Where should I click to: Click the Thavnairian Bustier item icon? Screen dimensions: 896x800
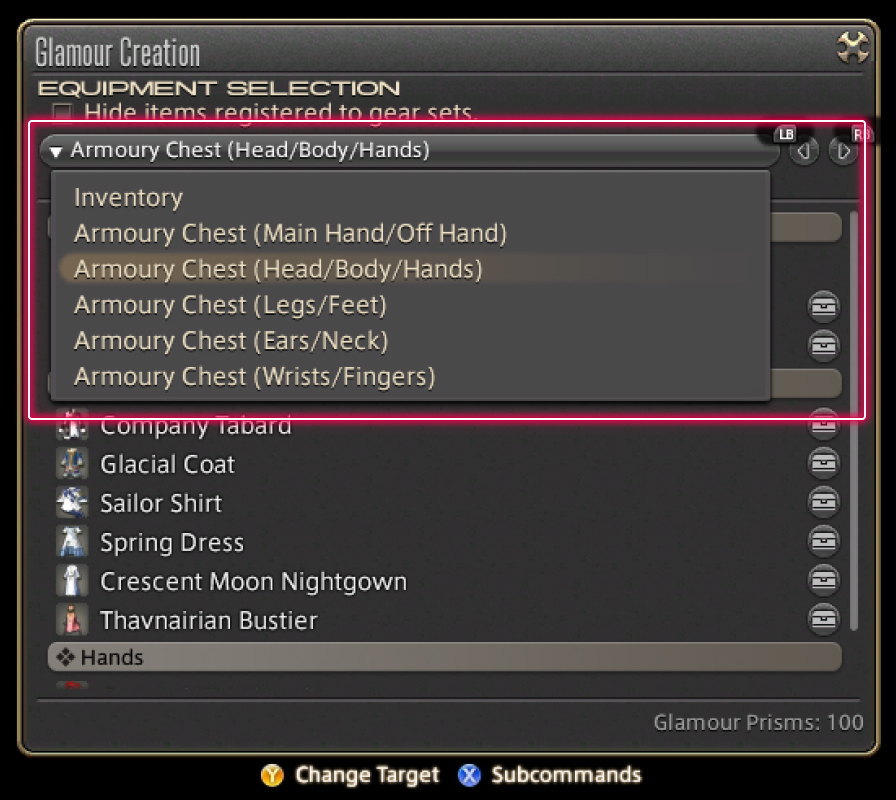tap(72, 620)
